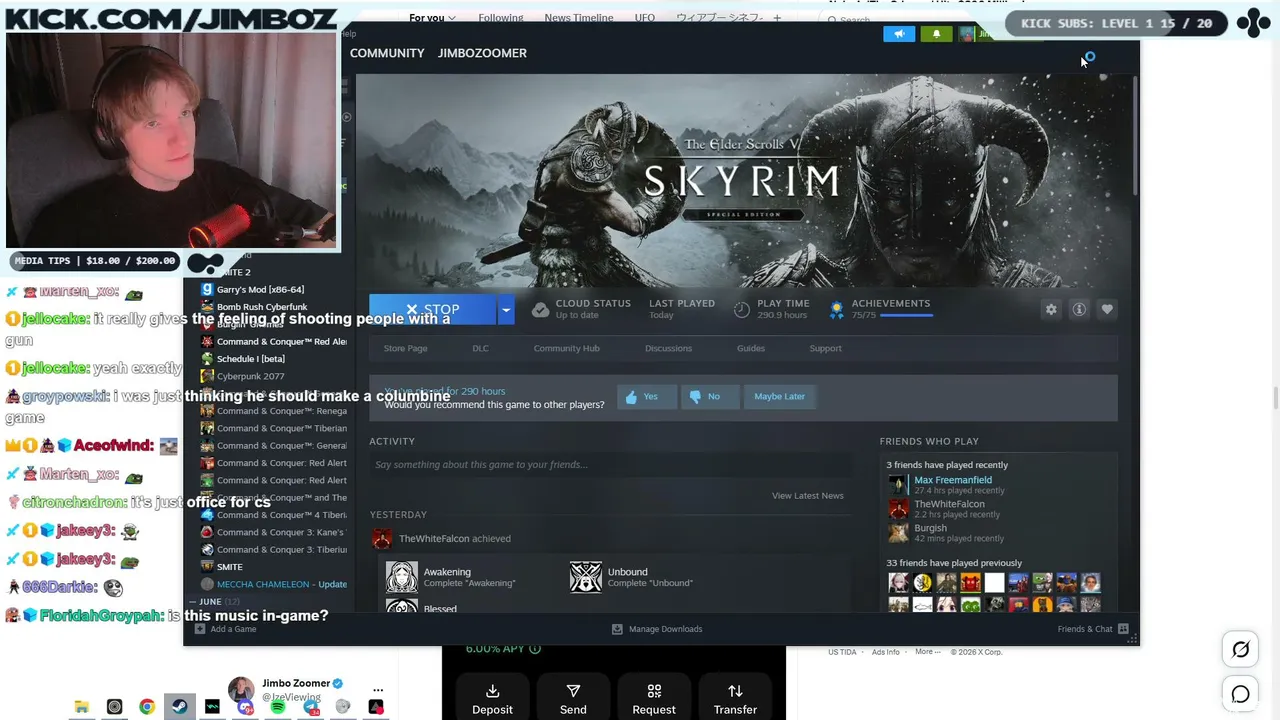The width and height of the screenshot is (1280, 720).
Task: Click the Unbound achievement icon
Action: tap(586, 577)
